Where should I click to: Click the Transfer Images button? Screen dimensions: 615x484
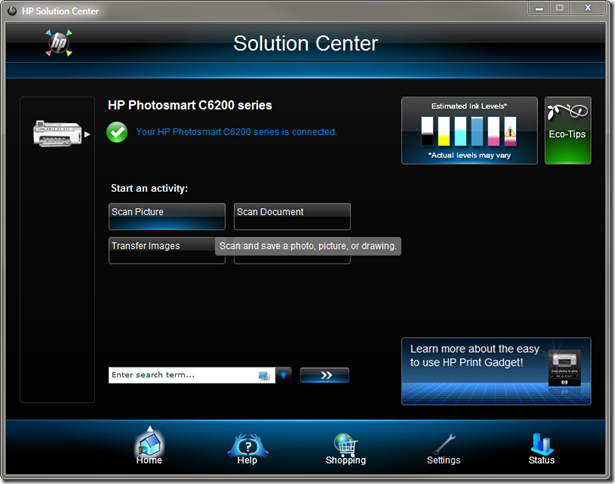point(162,250)
